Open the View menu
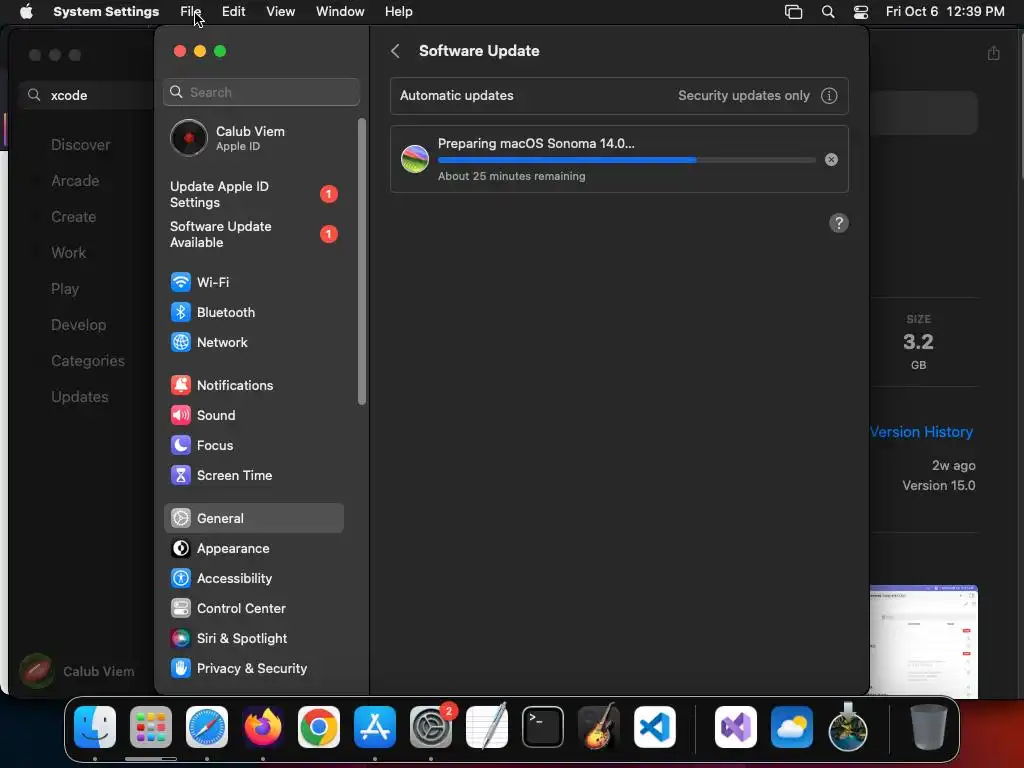Screen dimensions: 1024x768 pos(280,12)
